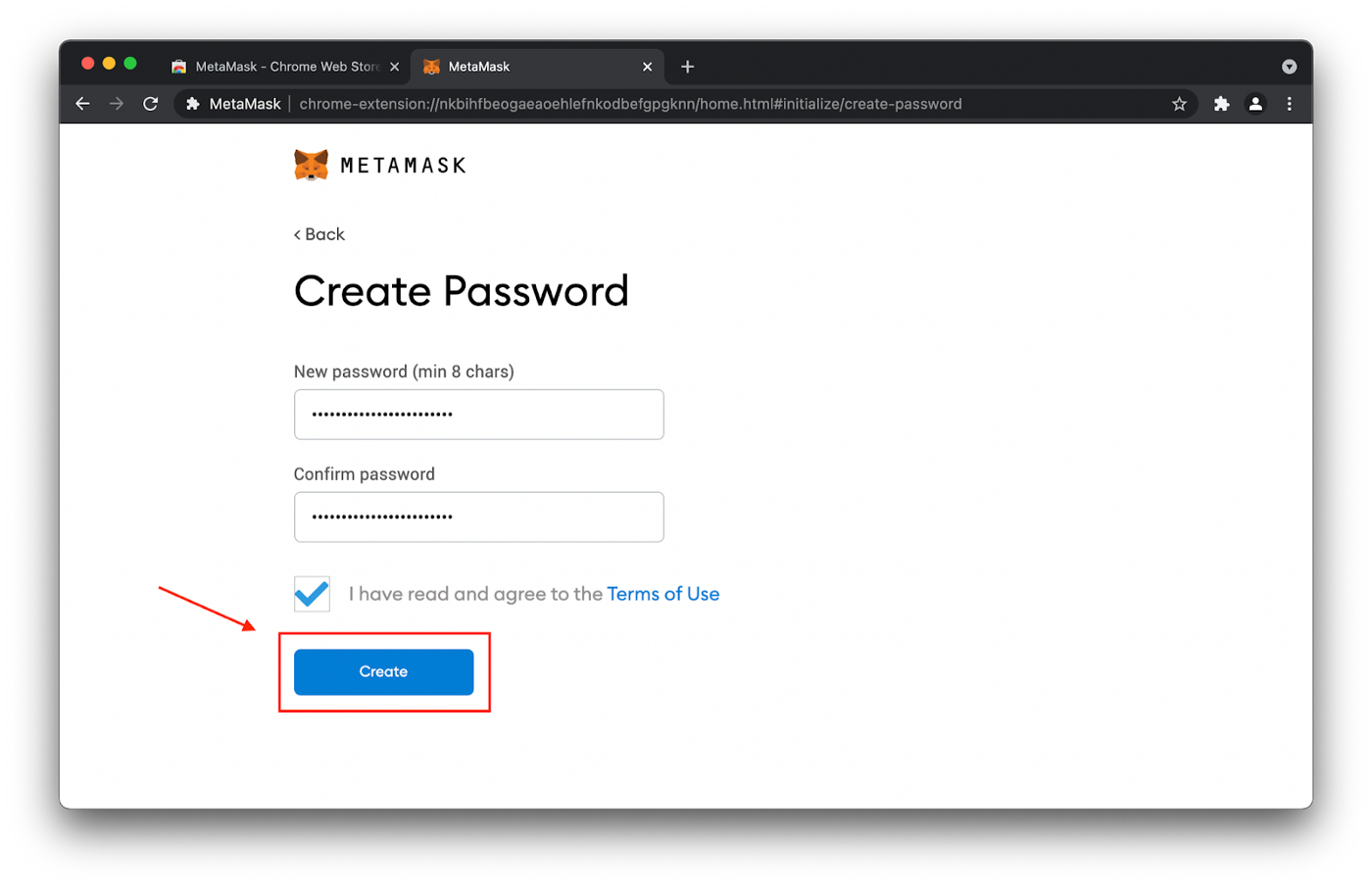This screenshot has height=887, width=1372.
Task: Switch to the MetaMask Chrome Web Store tab
Action: pyautogui.click(x=279, y=67)
